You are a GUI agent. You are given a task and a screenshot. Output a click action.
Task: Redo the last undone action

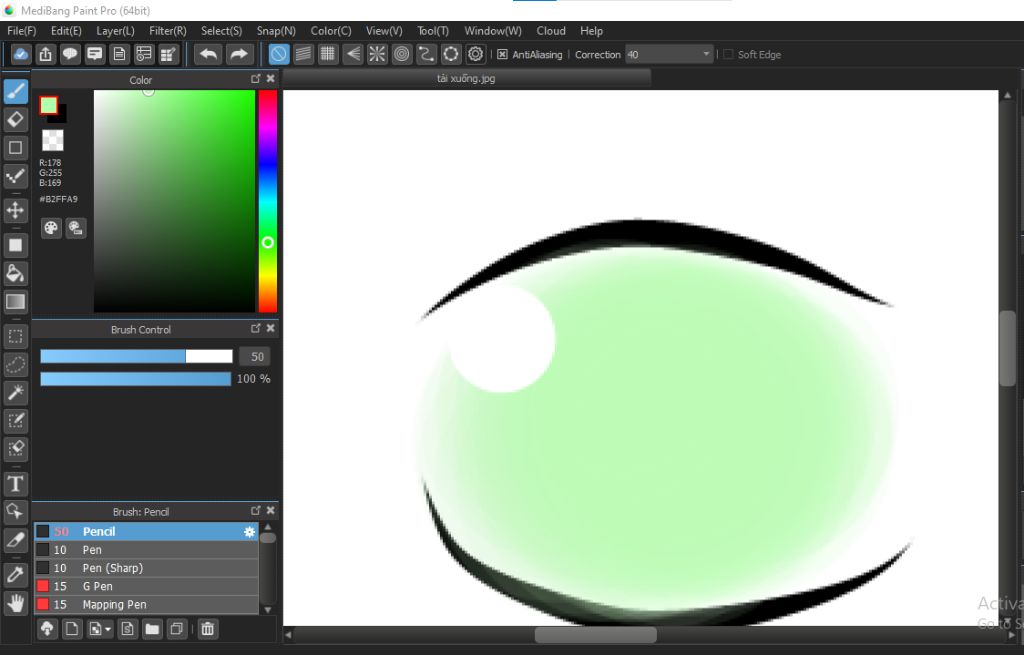tap(239, 54)
